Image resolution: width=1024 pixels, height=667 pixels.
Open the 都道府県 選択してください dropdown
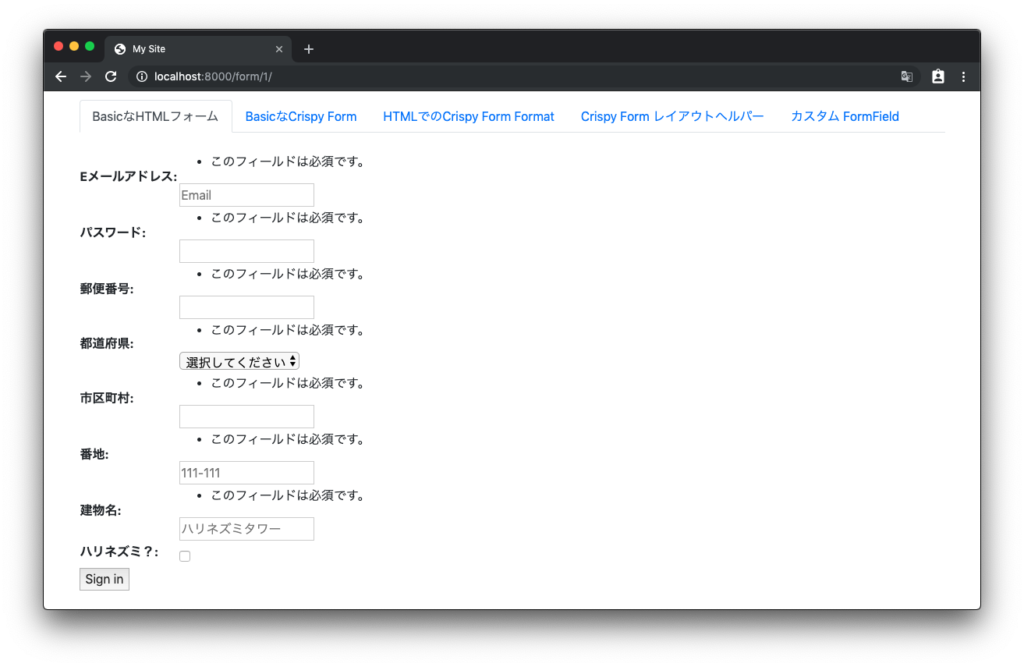point(238,360)
